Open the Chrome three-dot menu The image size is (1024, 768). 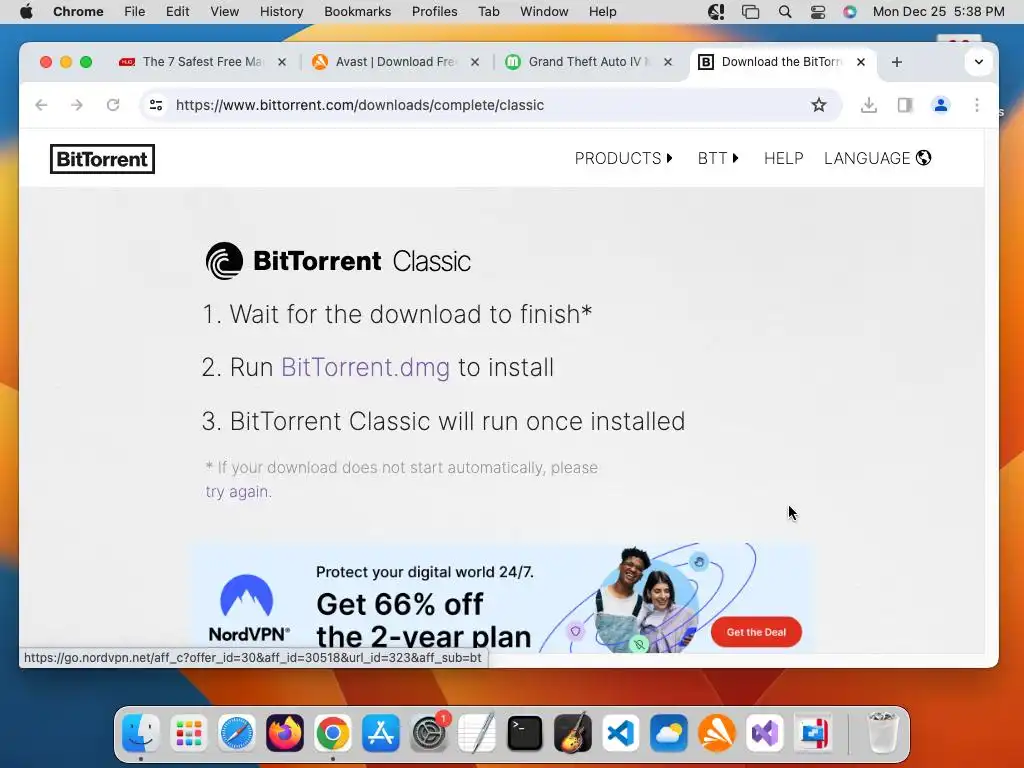pos(977,105)
